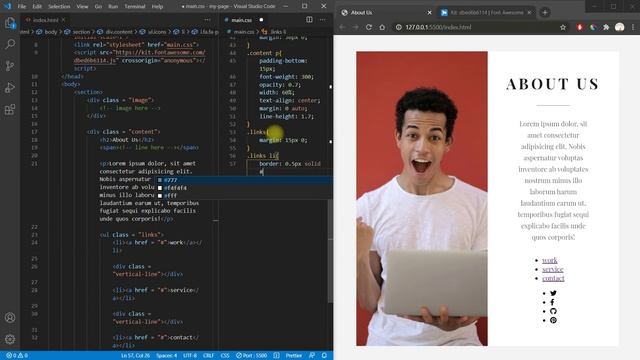
Task: Click the browser forward arrow
Action: click(355, 27)
